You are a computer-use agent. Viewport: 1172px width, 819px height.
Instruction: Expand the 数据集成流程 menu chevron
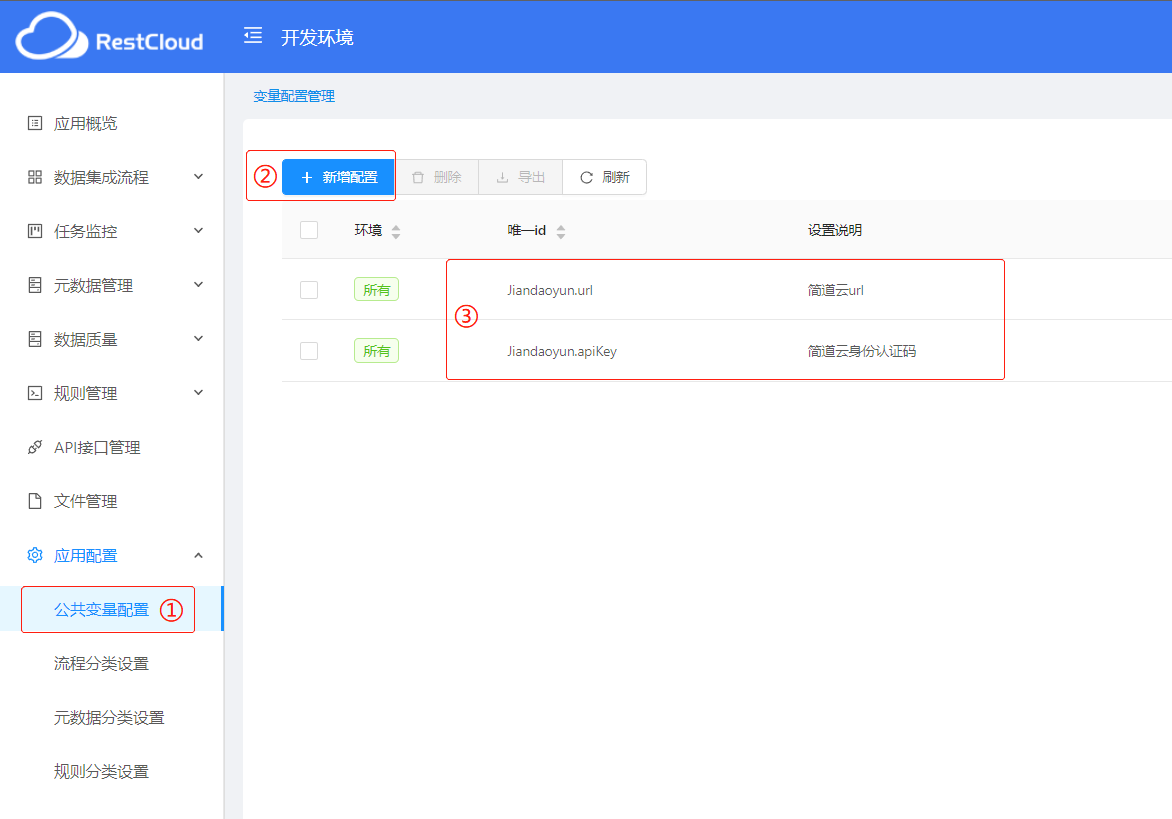click(198, 177)
